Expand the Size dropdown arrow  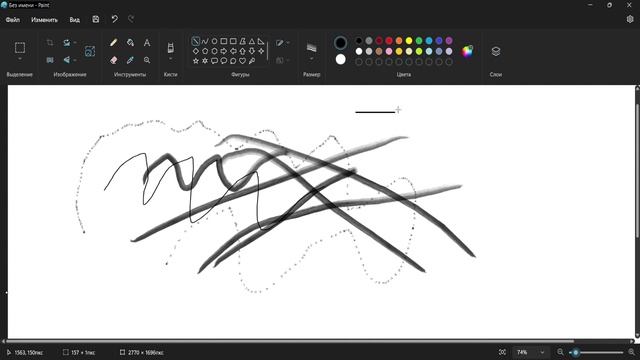(311, 59)
